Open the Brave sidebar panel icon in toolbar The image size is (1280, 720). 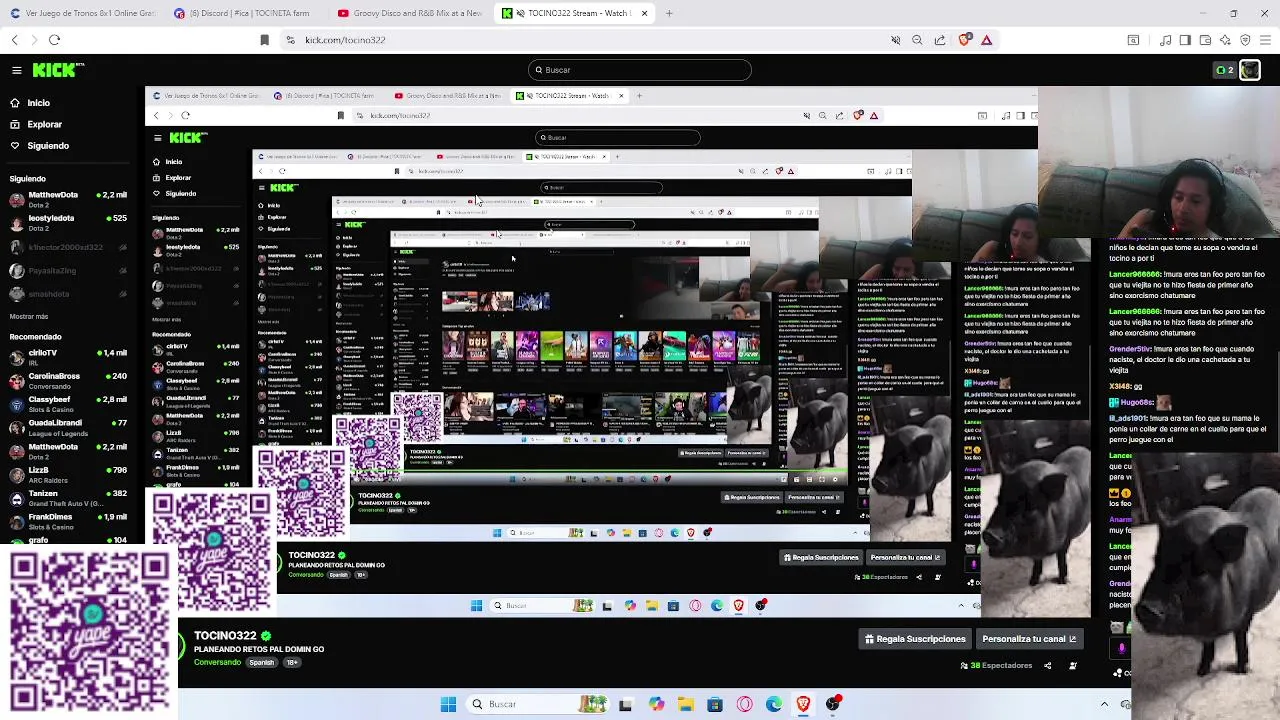tap(1185, 40)
